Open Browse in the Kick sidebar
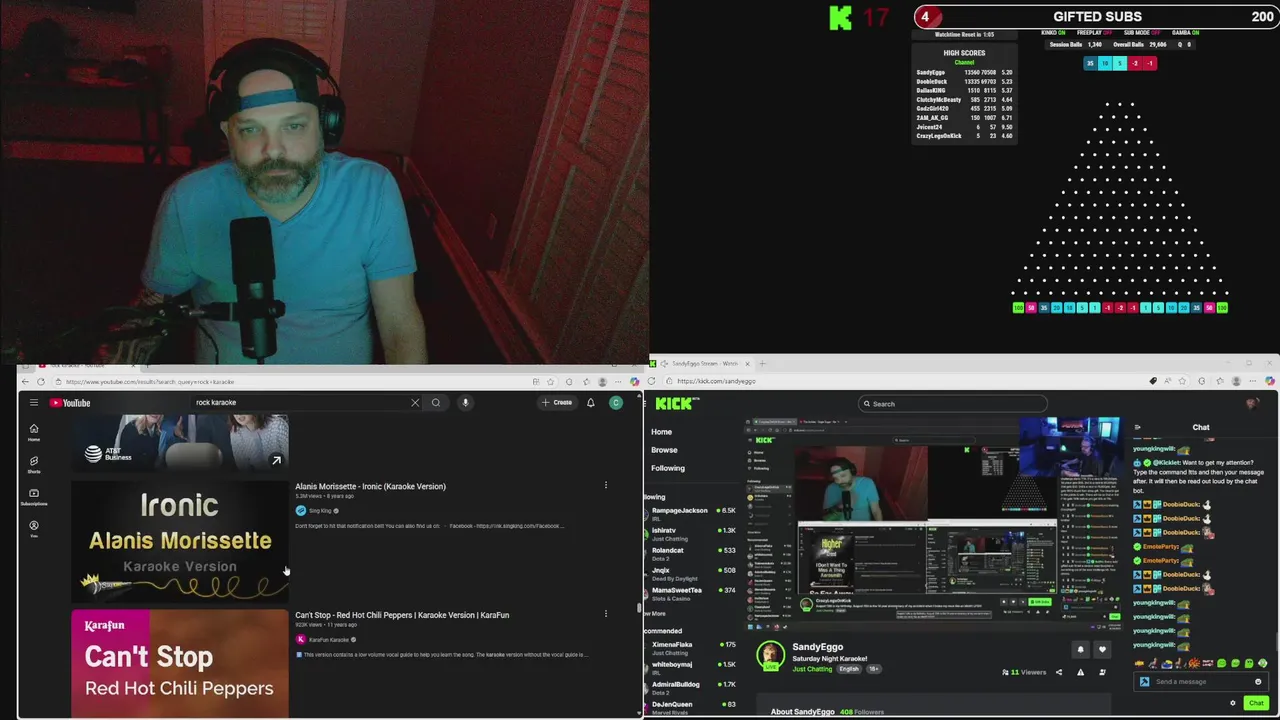 pyautogui.click(x=664, y=450)
